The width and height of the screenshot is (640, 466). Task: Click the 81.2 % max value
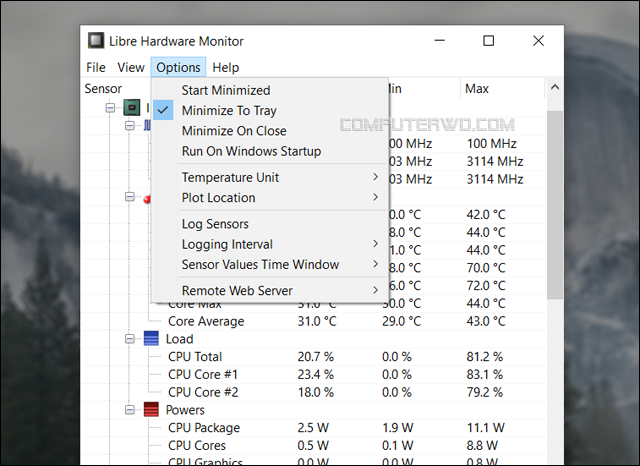(484, 357)
